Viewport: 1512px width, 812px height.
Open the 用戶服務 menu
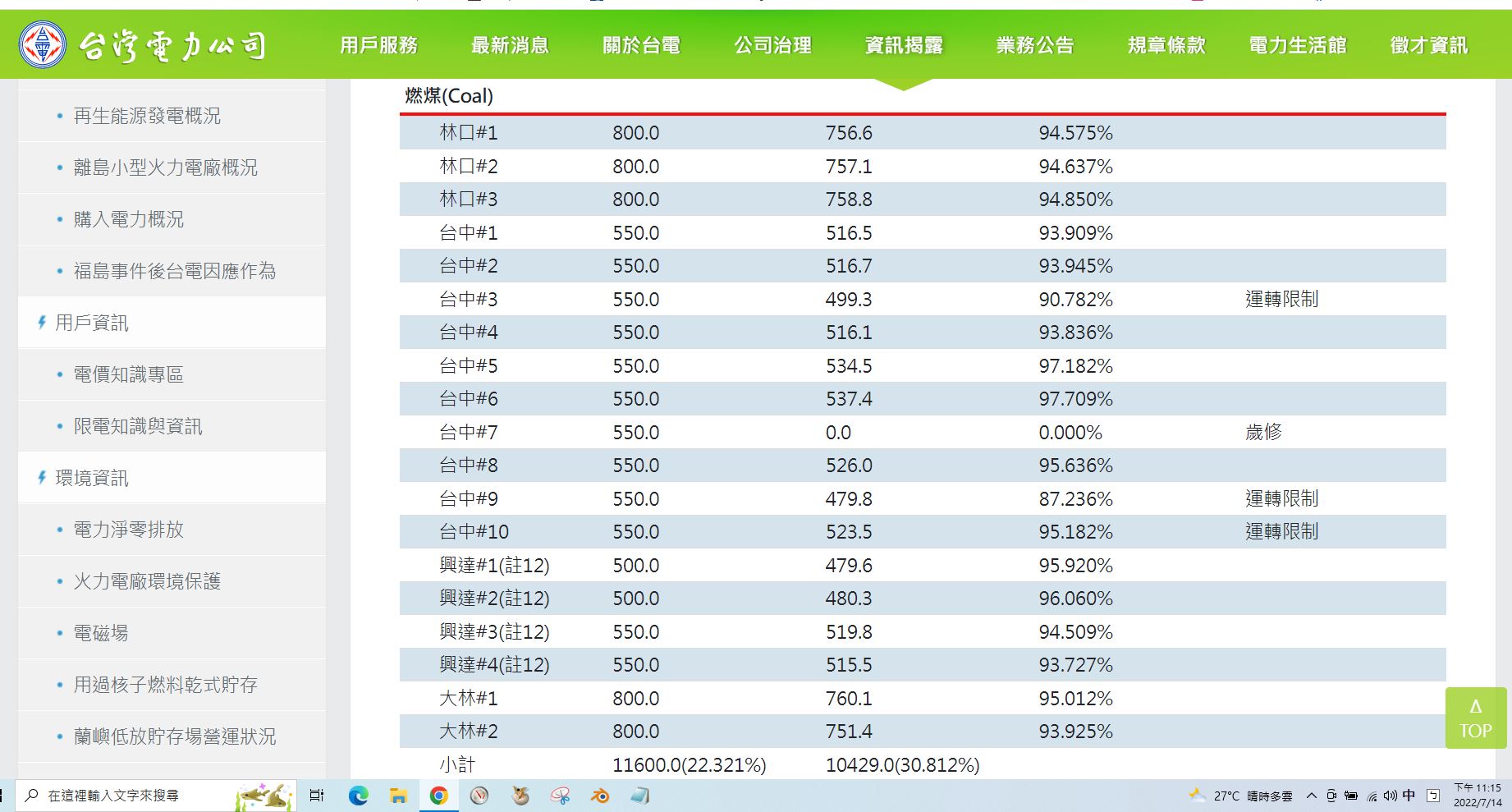pyautogui.click(x=378, y=45)
